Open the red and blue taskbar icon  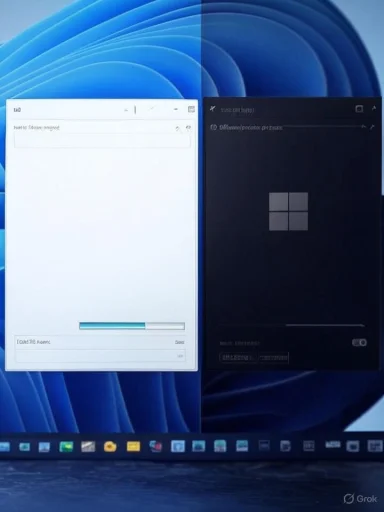(155, 446)
